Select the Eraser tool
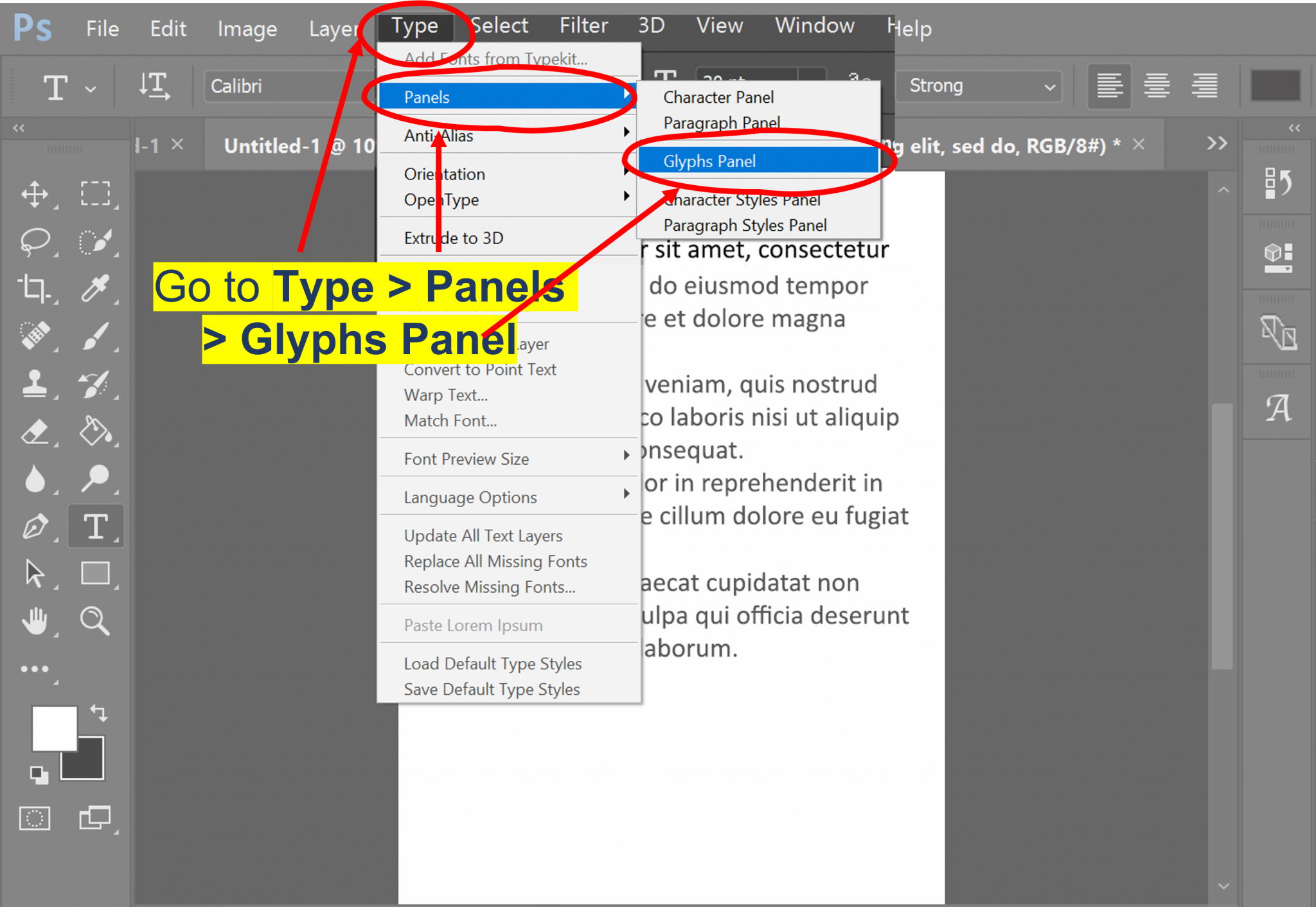Screen dimensions: 1316x907 point(35,431)
